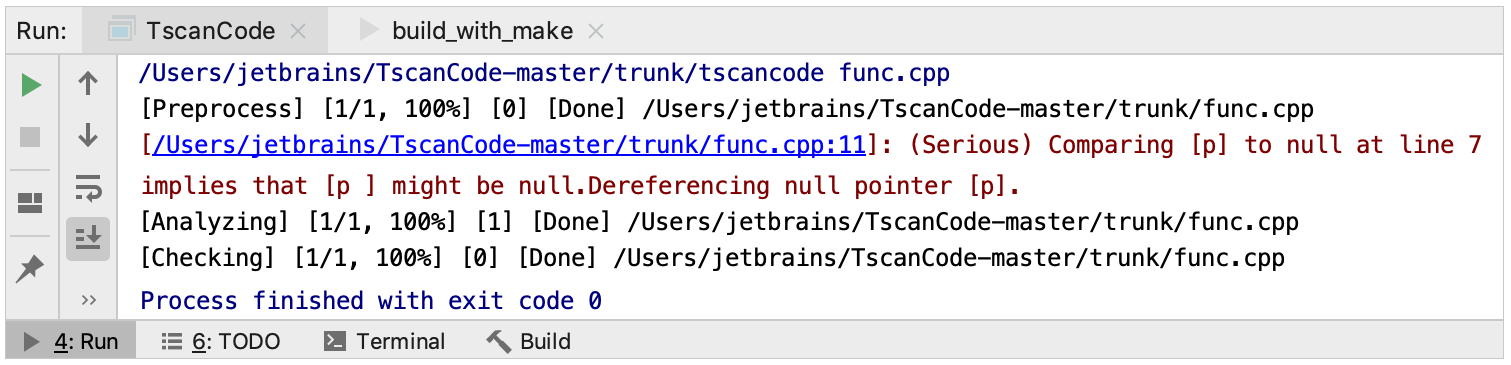The image size is (1511, 365).
Task: Open the func.cpp:11 file link
Action: 508,145
